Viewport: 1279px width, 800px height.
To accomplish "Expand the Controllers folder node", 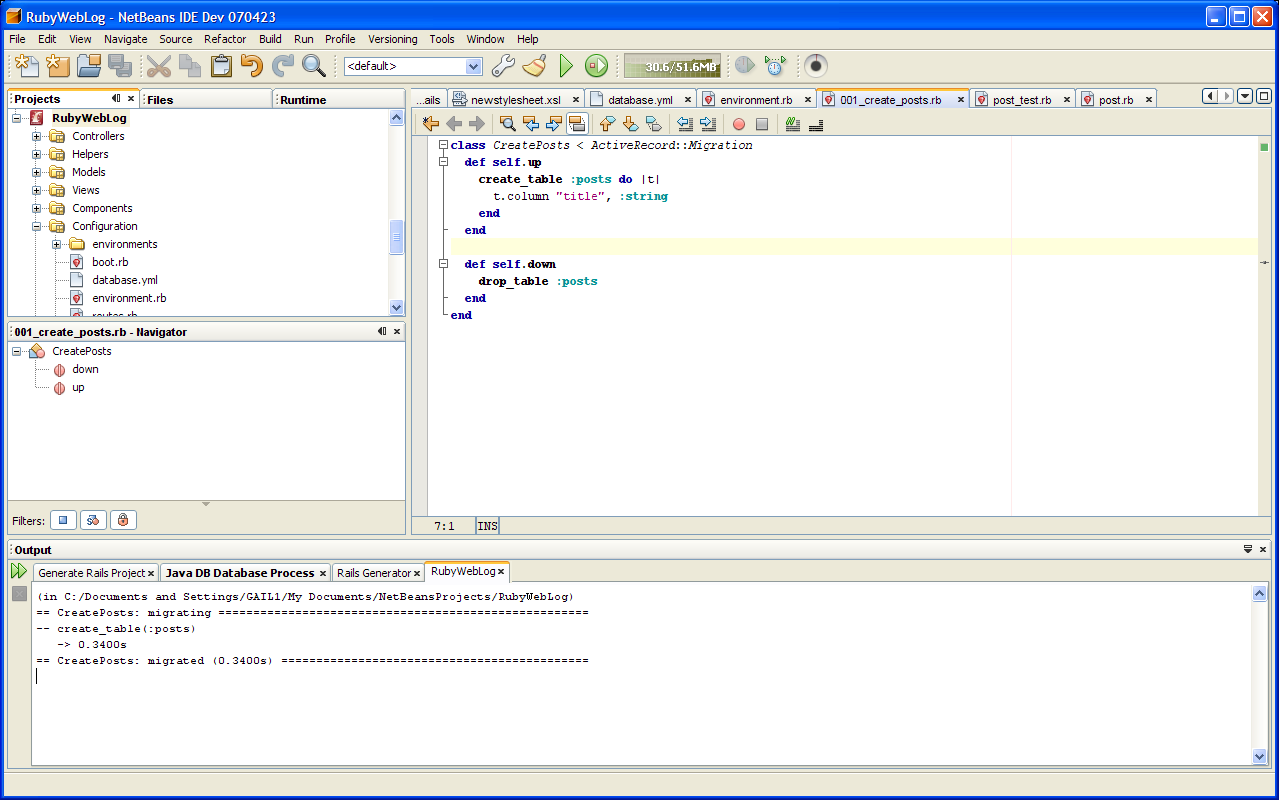I will (37, 136).
